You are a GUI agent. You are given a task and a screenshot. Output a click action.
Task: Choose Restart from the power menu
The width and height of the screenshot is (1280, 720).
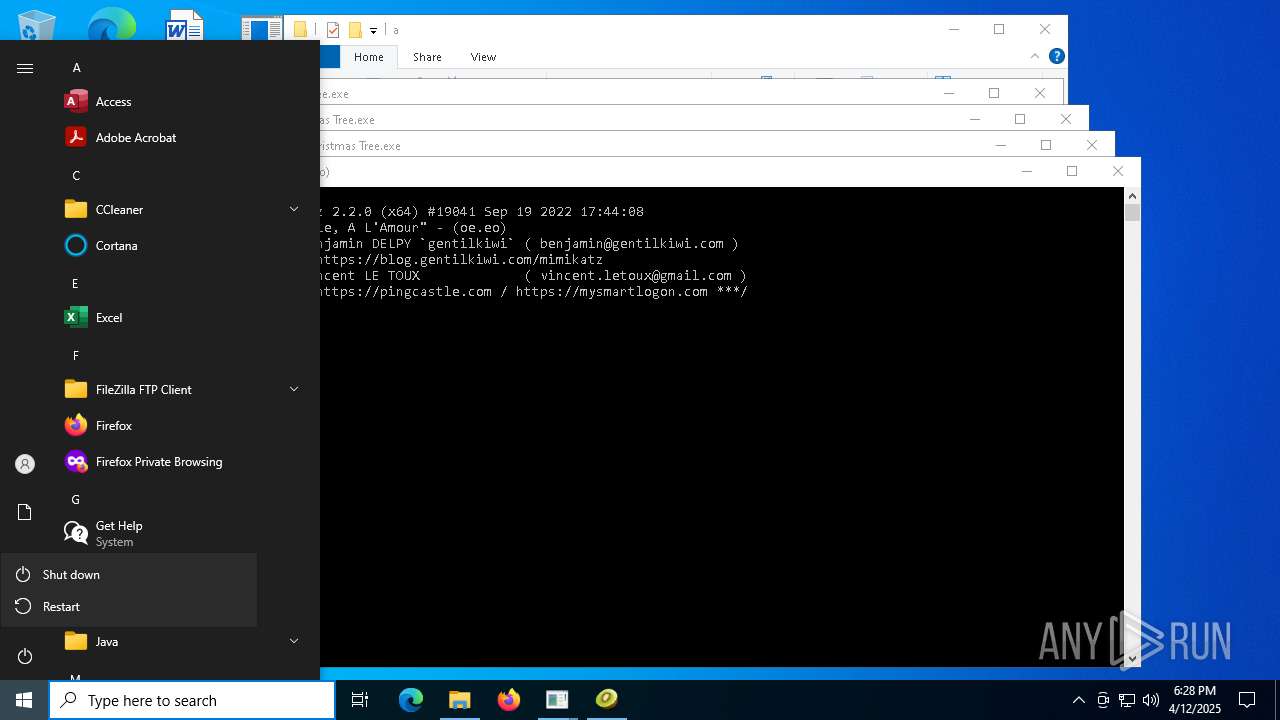coord(128,607)
